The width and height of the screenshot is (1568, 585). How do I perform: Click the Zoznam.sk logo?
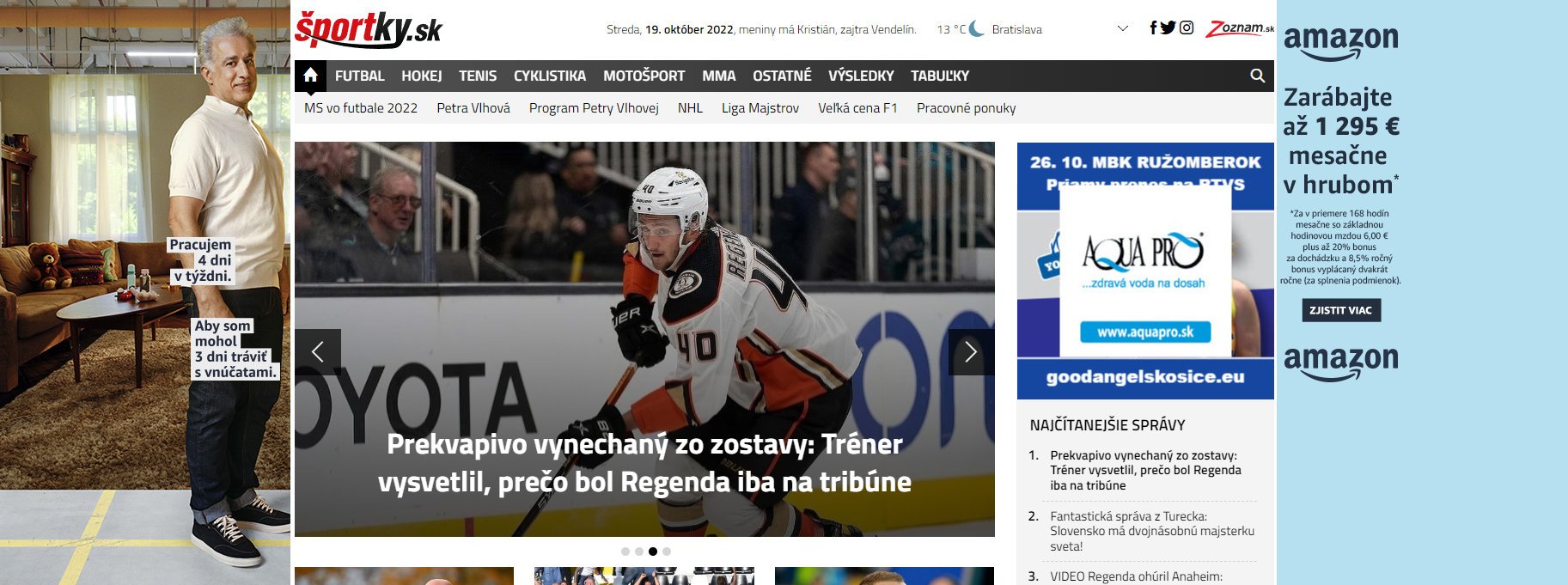coord(1239,28)
